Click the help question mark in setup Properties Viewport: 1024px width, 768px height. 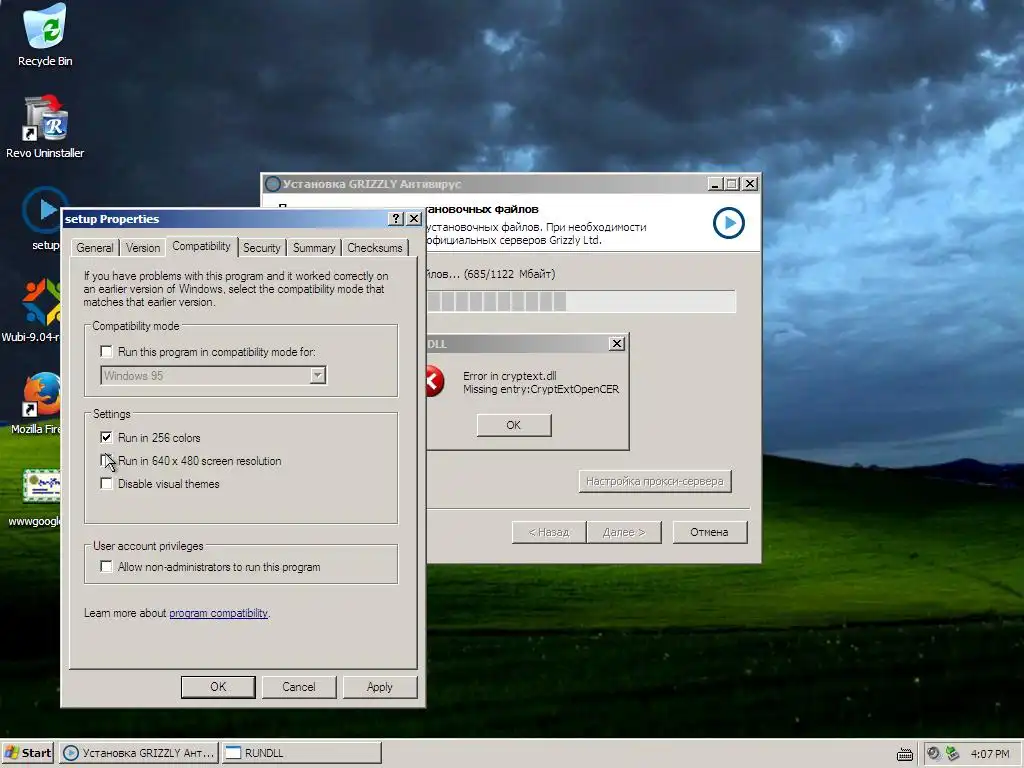click(x=396, y=219)
